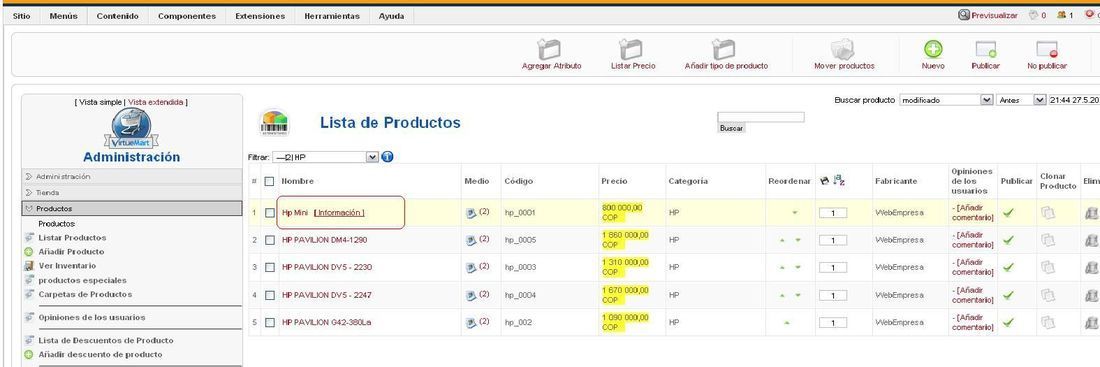Clone the Hp Mini product
This screenshot has height=367, width=1100.
click(x=1048, y=213)
